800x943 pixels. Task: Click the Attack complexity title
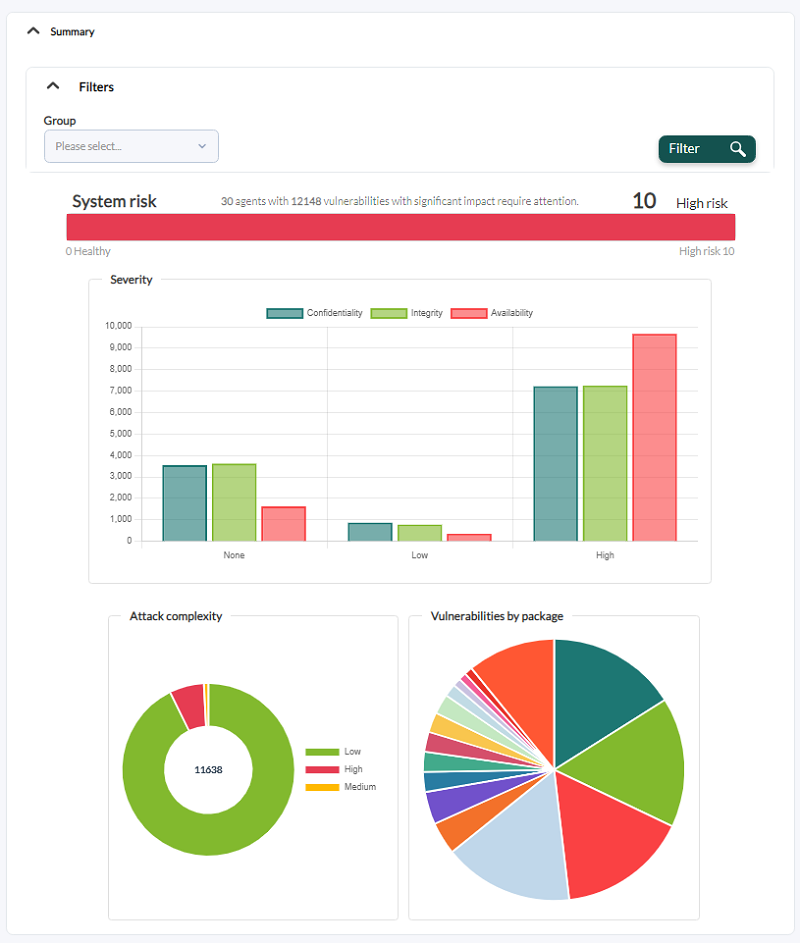tap(176, 616)
